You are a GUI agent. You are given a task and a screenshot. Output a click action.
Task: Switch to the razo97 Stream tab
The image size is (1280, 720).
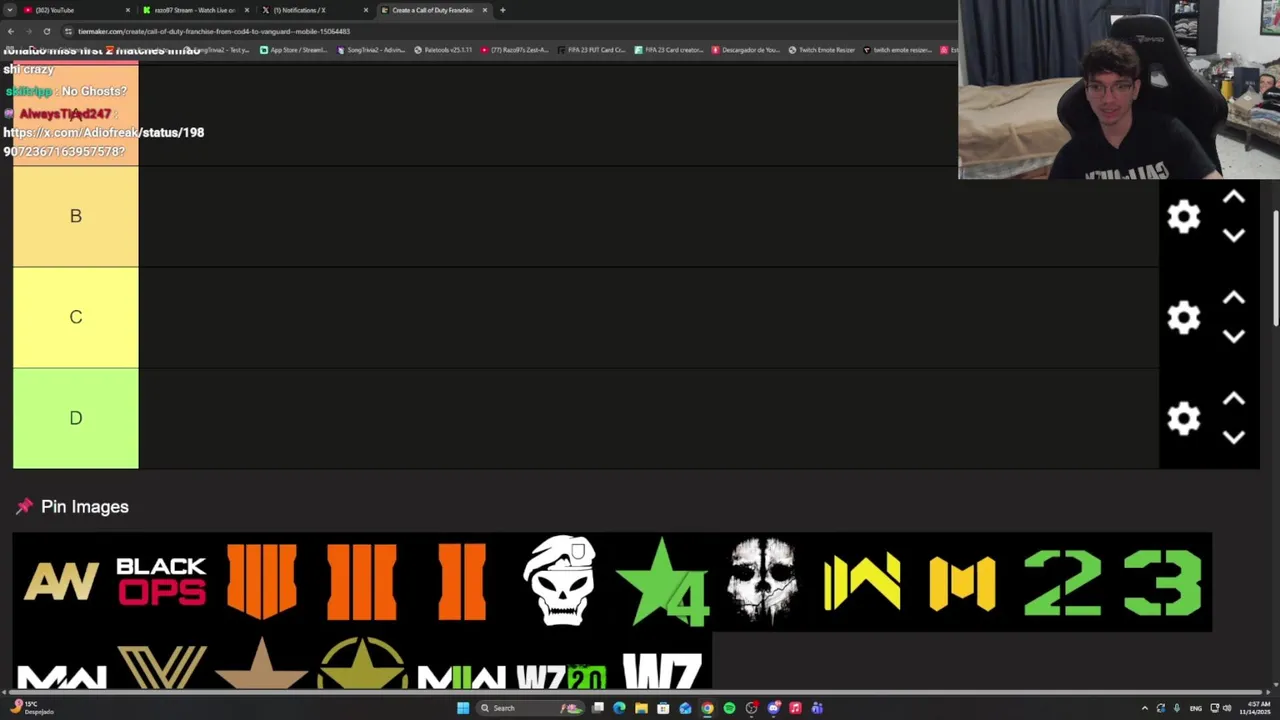[195, 10]
